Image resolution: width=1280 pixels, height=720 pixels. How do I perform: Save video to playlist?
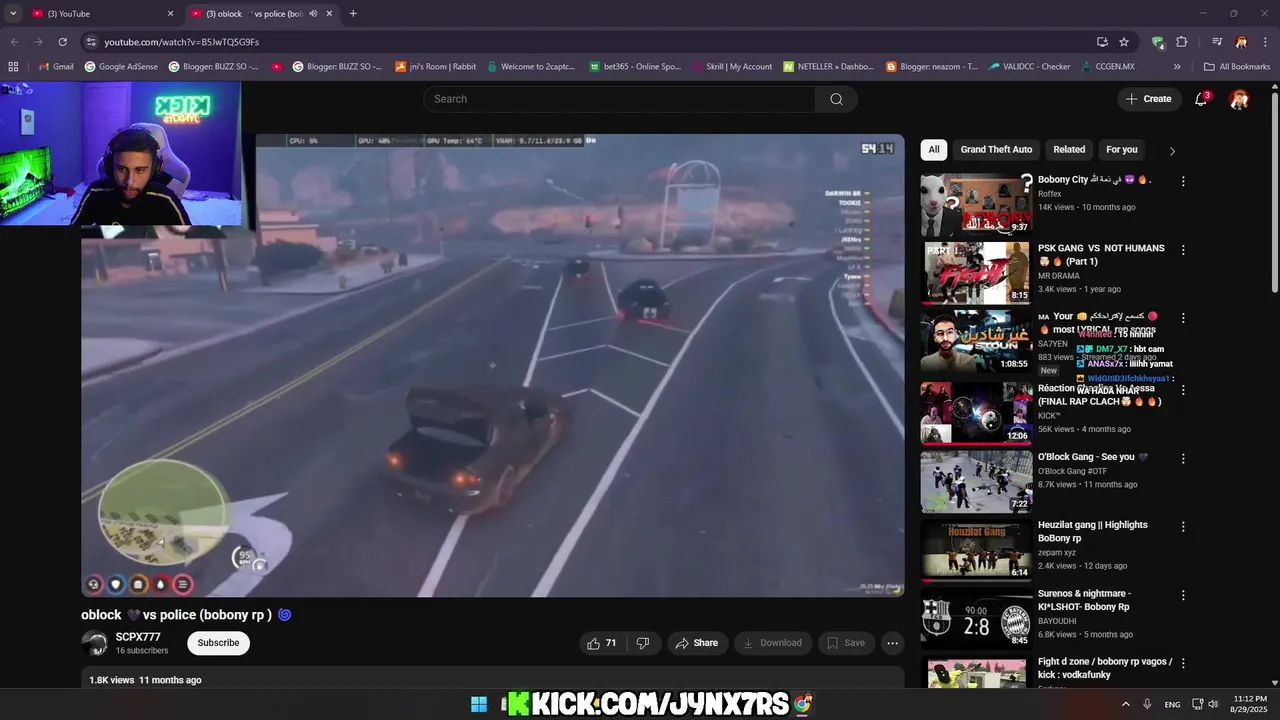click(846, 643)
